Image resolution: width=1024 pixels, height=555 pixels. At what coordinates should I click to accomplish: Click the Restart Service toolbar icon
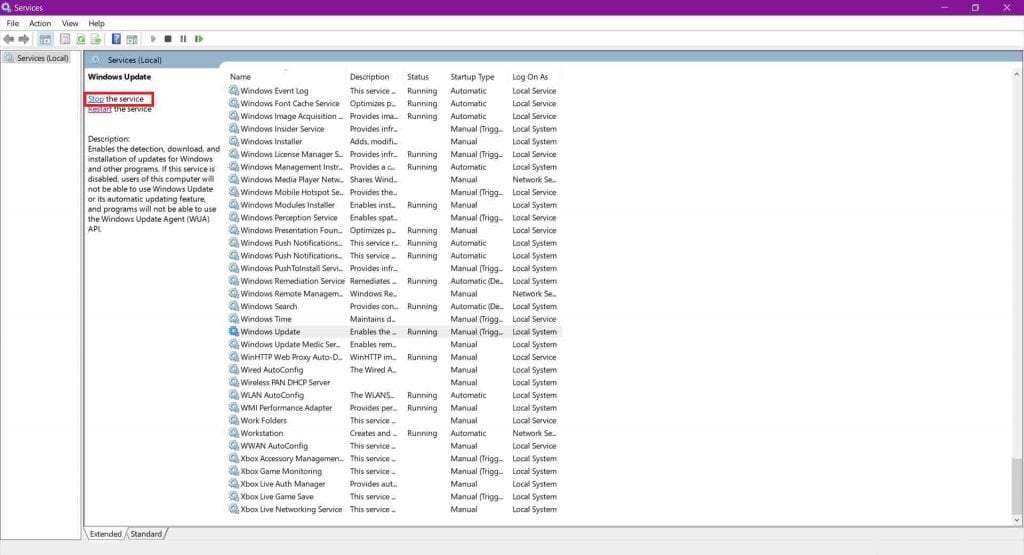pos(199,39)
